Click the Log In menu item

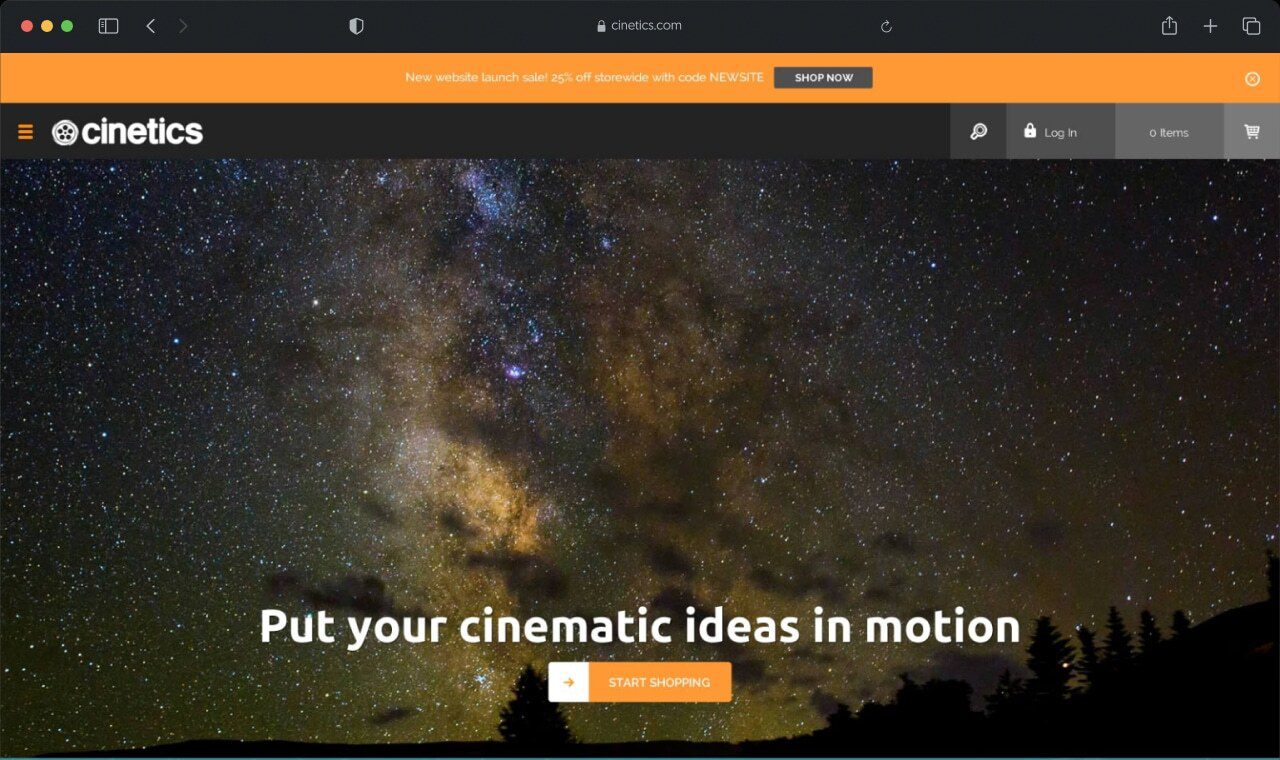click(1060, 131)
